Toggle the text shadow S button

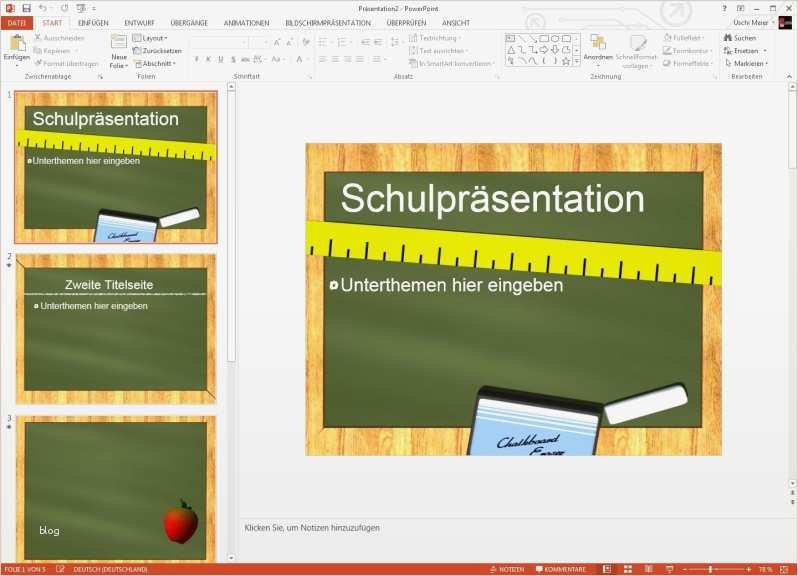pos(233,60)
